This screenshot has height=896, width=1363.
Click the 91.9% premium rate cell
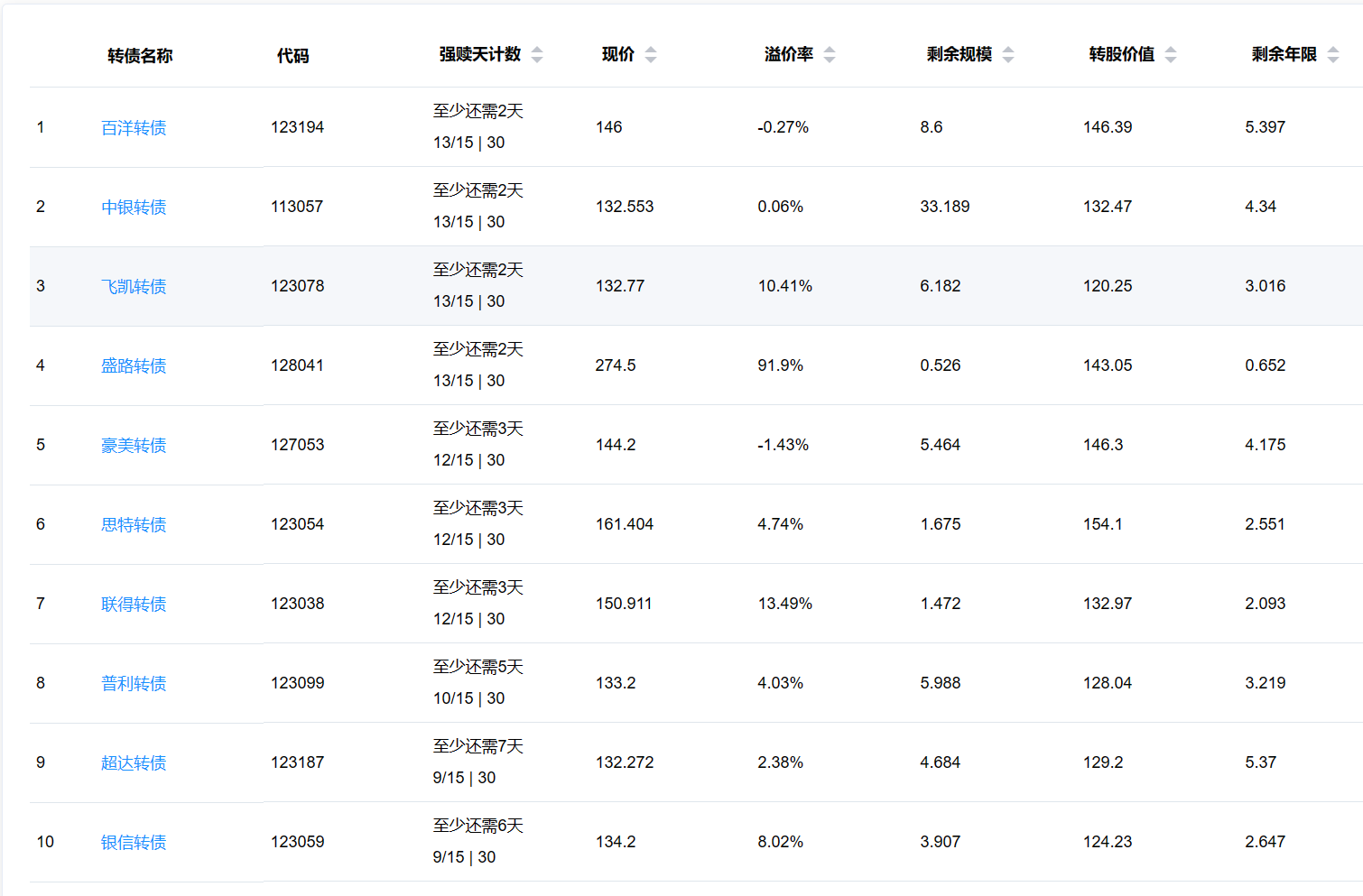(780, 365)
